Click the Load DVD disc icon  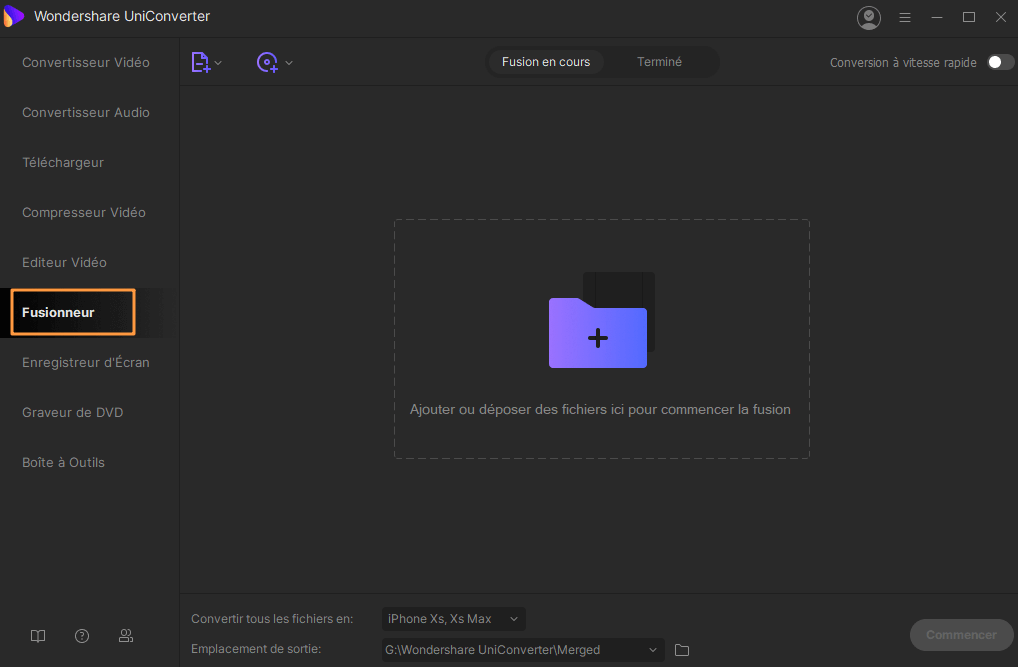(x=267, y=62)
